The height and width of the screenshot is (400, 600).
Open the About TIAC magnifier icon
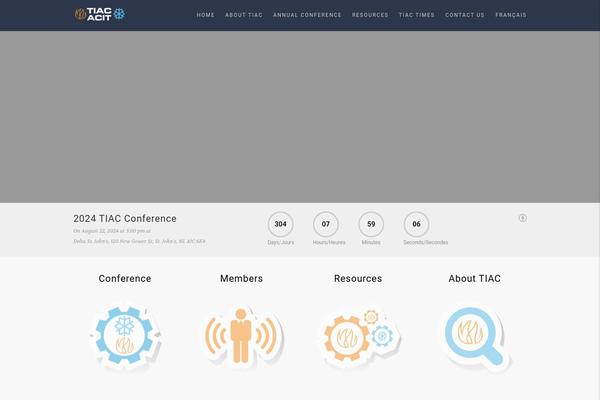pyautogui.click(x=476, y=338)
